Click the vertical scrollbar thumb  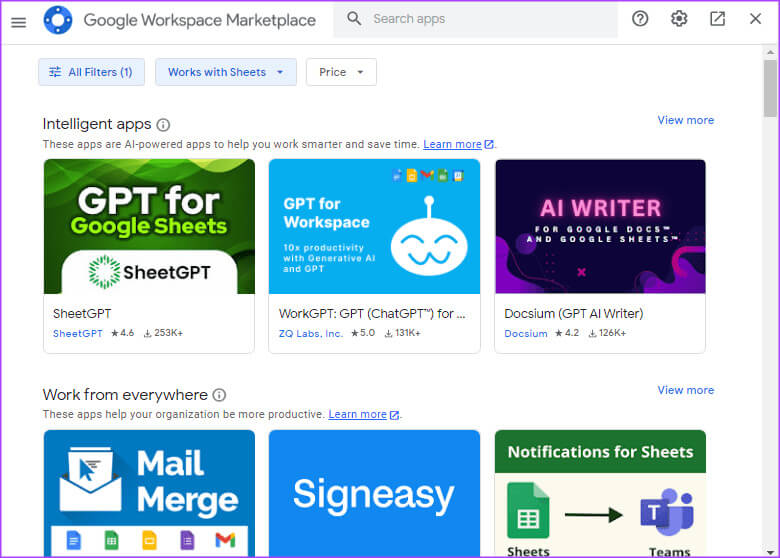(770, 88)
